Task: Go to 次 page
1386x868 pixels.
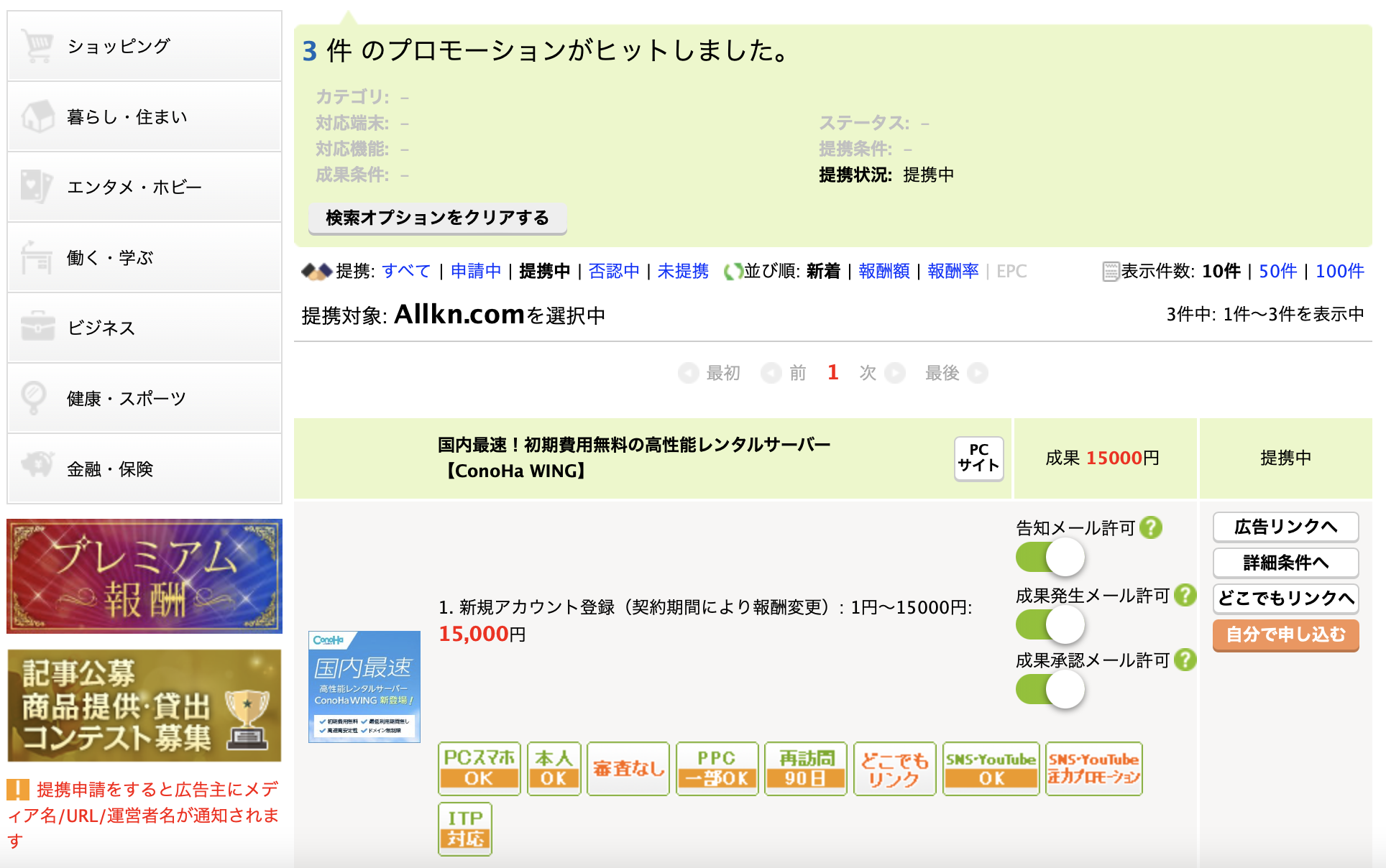Action: click(x=882, y=373)
